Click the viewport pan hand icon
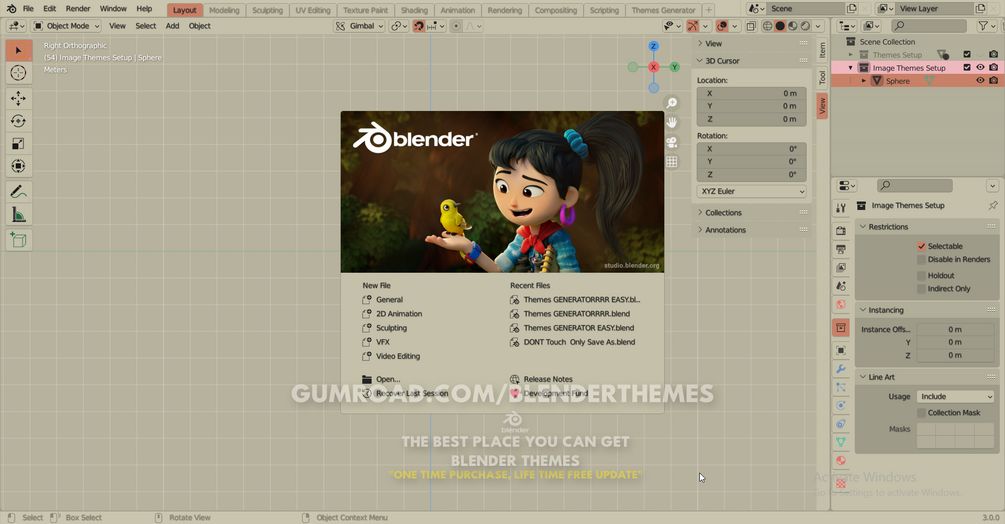The height and width of the screenshot is (524, 1005). (671, 122)
